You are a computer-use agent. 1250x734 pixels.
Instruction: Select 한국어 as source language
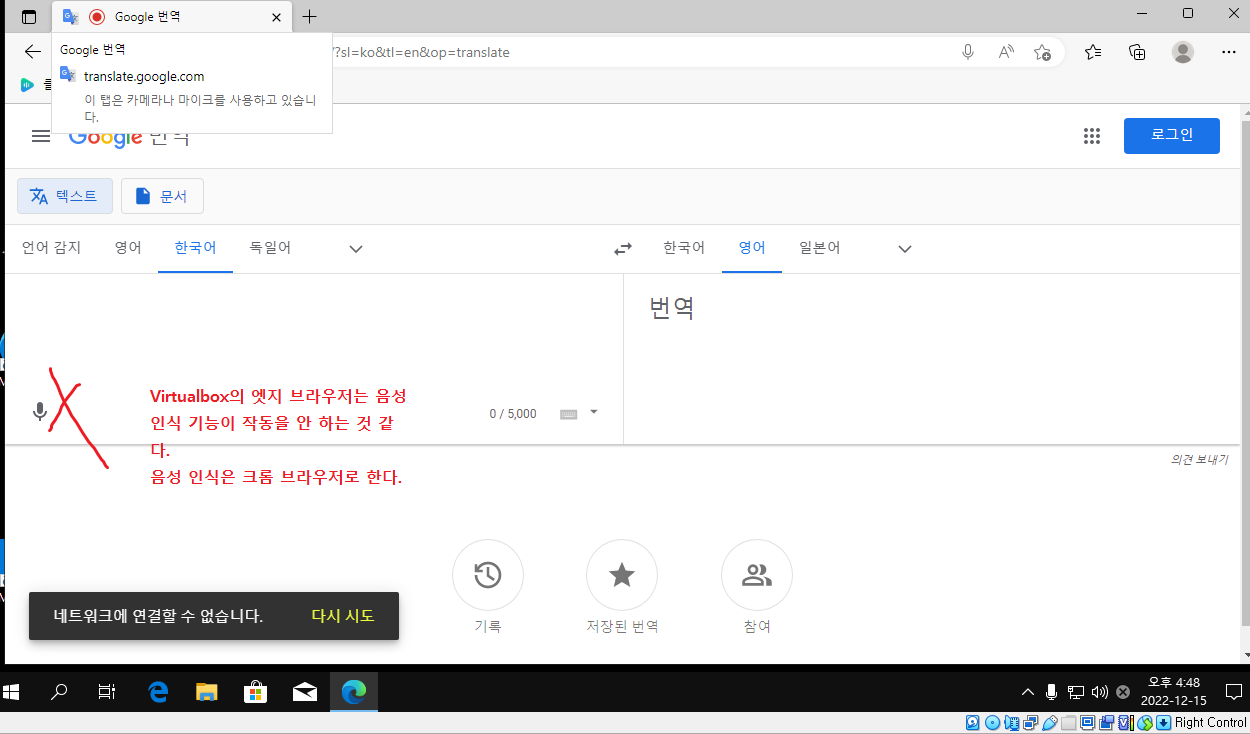coord(195,248)
